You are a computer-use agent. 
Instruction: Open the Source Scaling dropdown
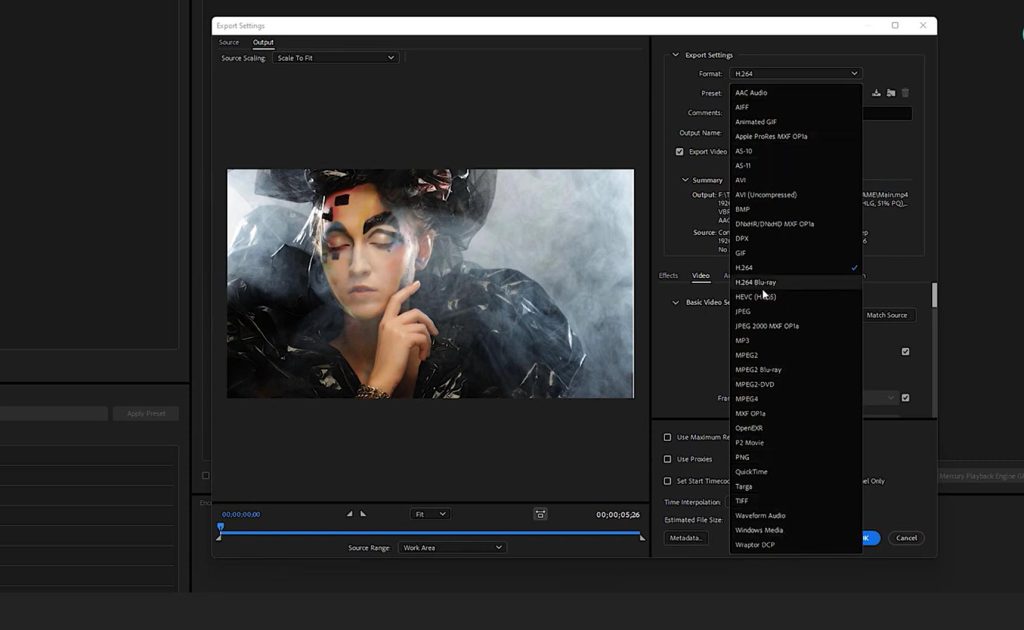[x=335, y=57]
